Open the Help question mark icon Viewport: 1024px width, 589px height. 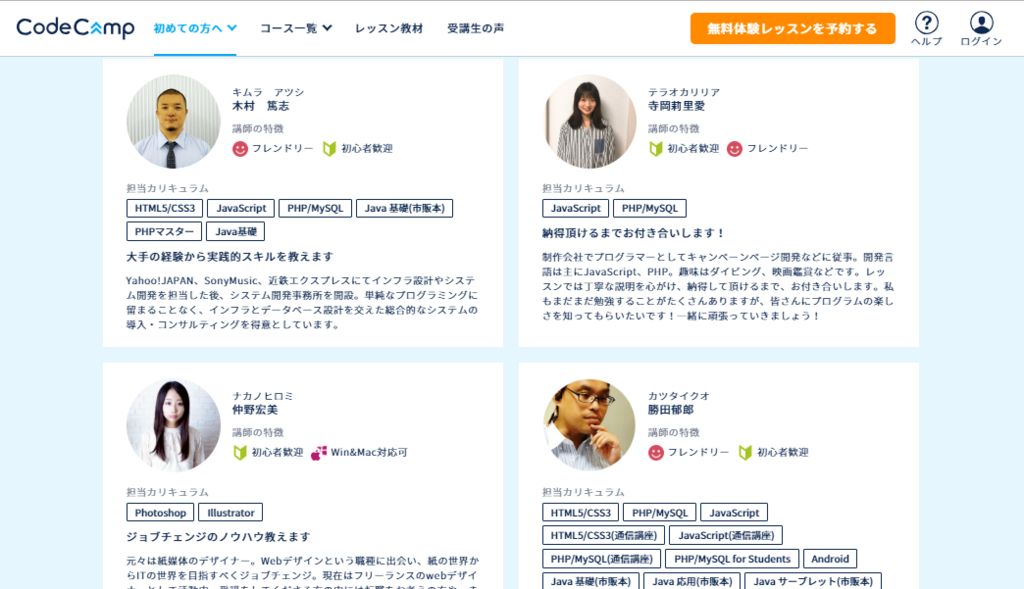click(926, 23)
